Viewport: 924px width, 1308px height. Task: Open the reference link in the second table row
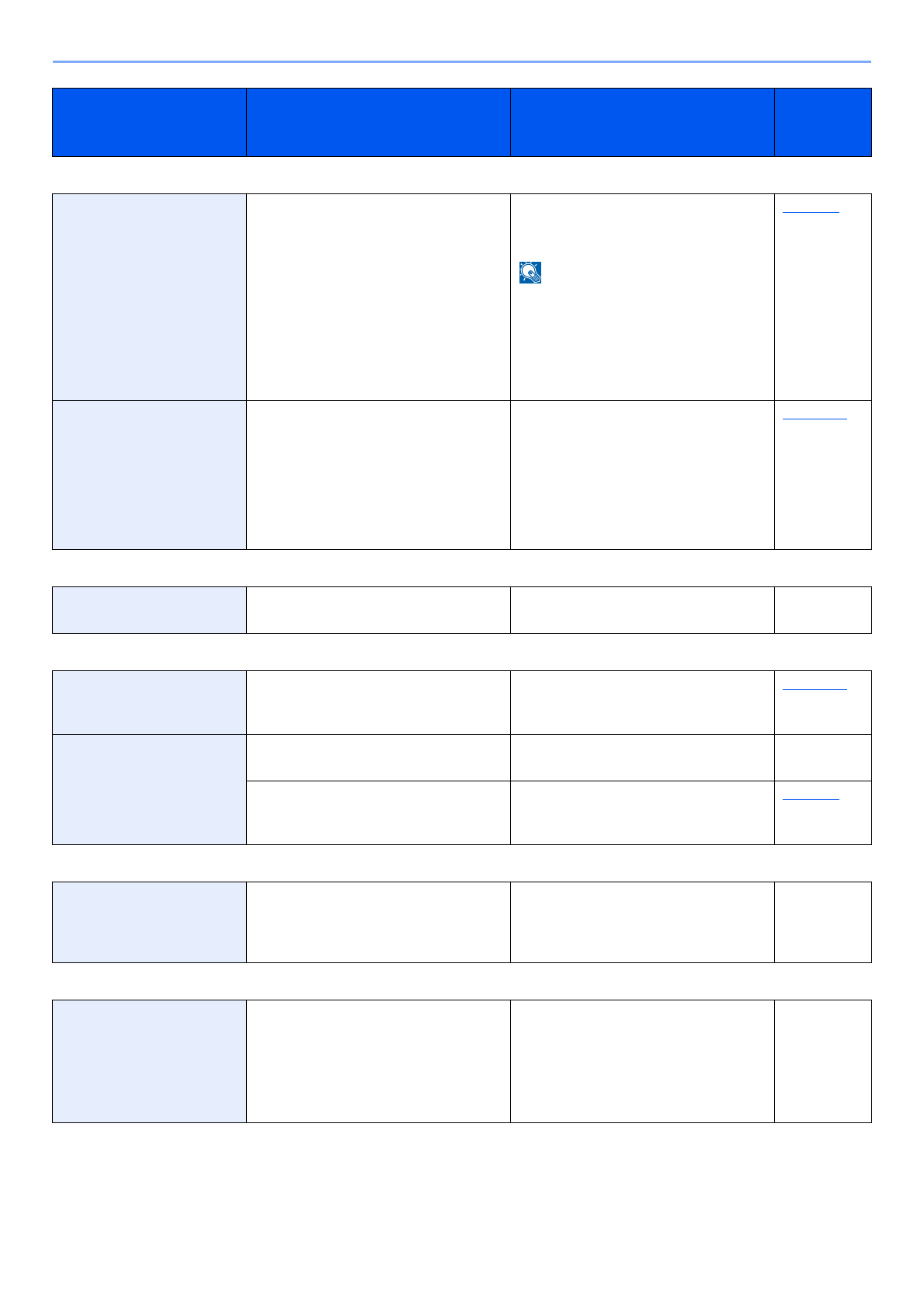(815, 418)
